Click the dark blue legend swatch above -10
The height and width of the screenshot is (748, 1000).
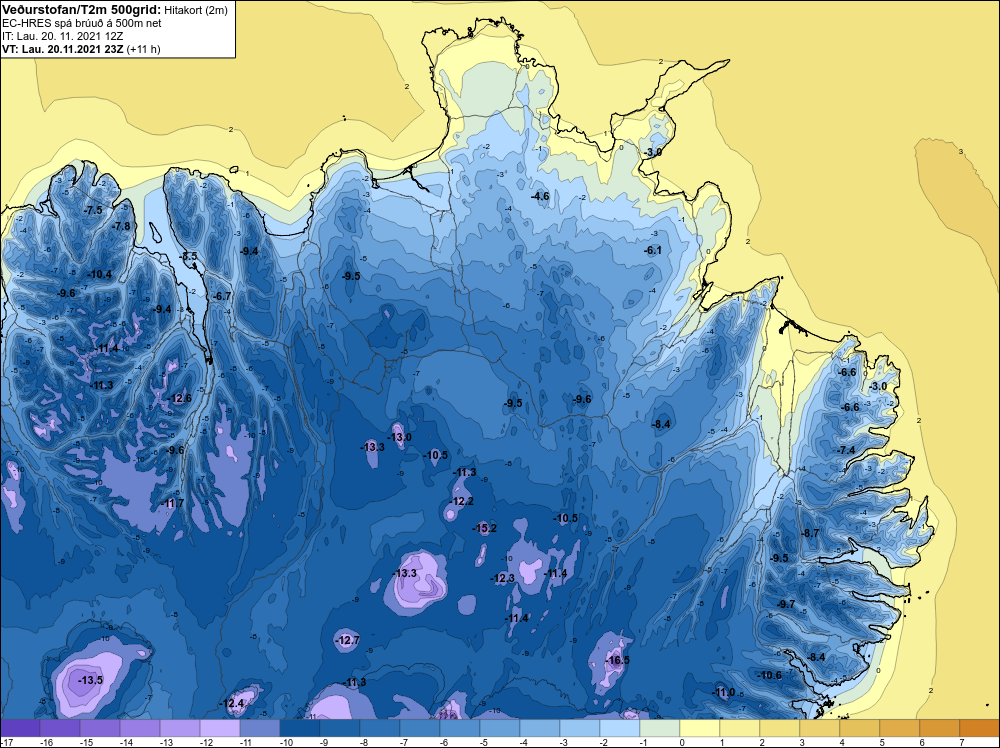coord(300,728)
